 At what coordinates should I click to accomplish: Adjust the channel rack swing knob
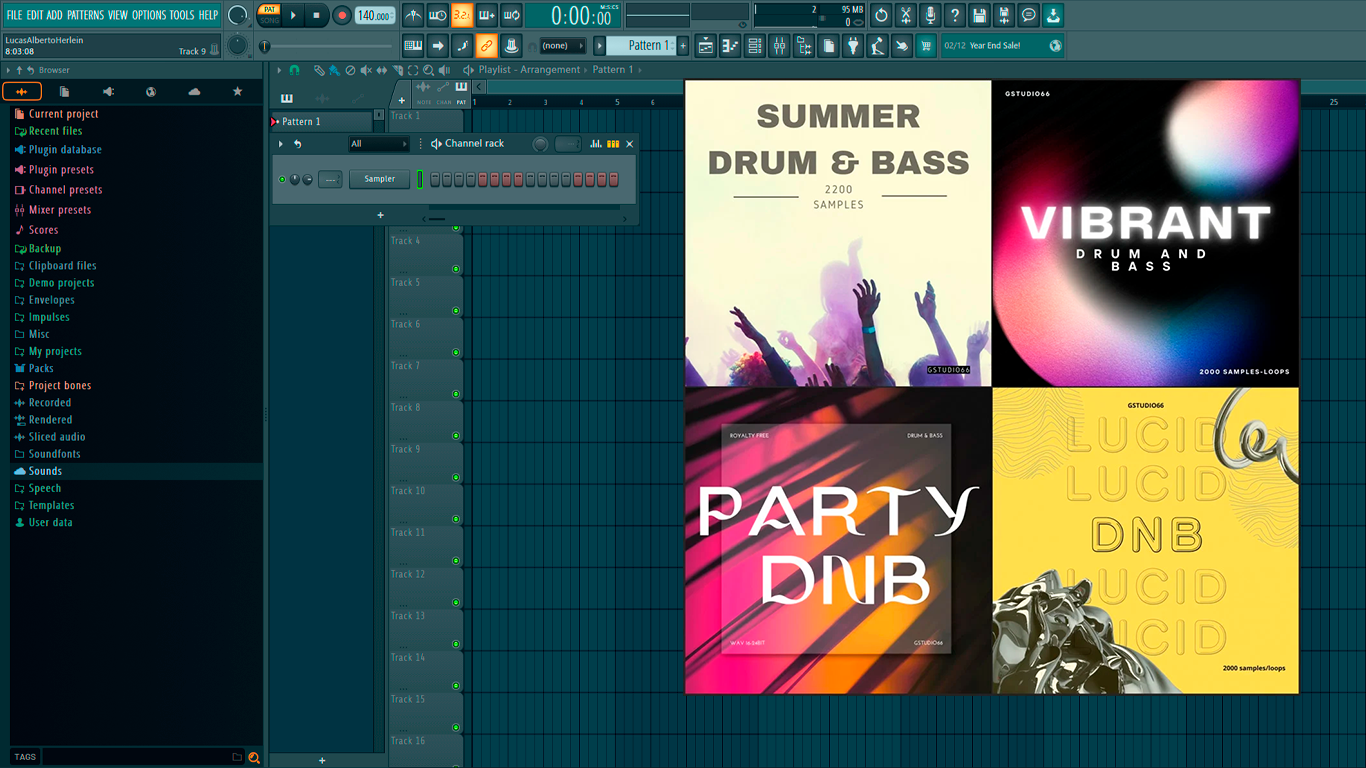tap(541, 144)
